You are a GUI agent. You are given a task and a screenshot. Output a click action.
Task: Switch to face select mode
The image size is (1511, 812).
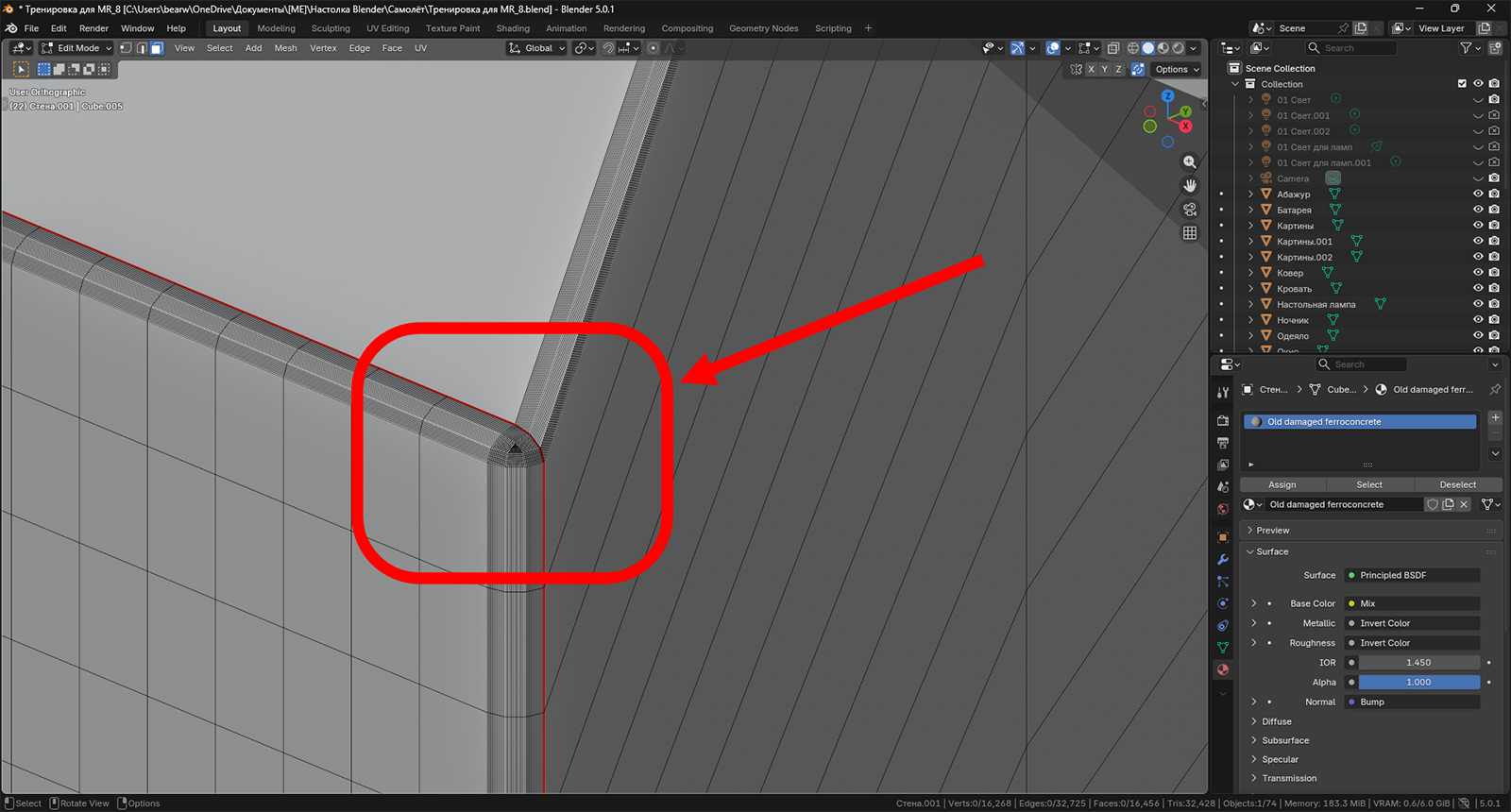pos(157,48)
